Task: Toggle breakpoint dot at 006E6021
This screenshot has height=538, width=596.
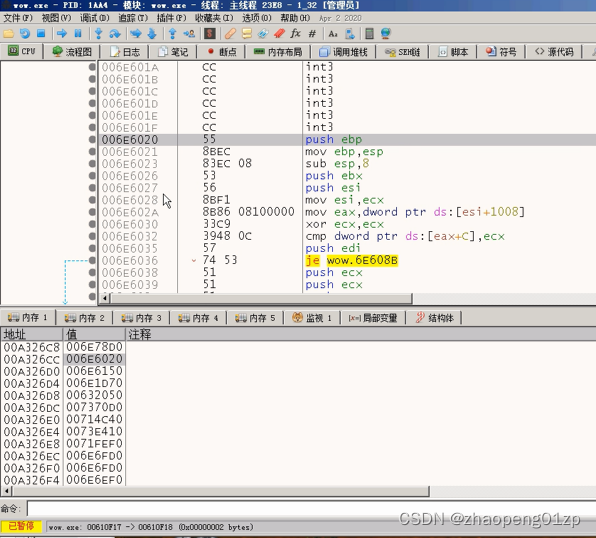Action: click(x=92, y=151)
